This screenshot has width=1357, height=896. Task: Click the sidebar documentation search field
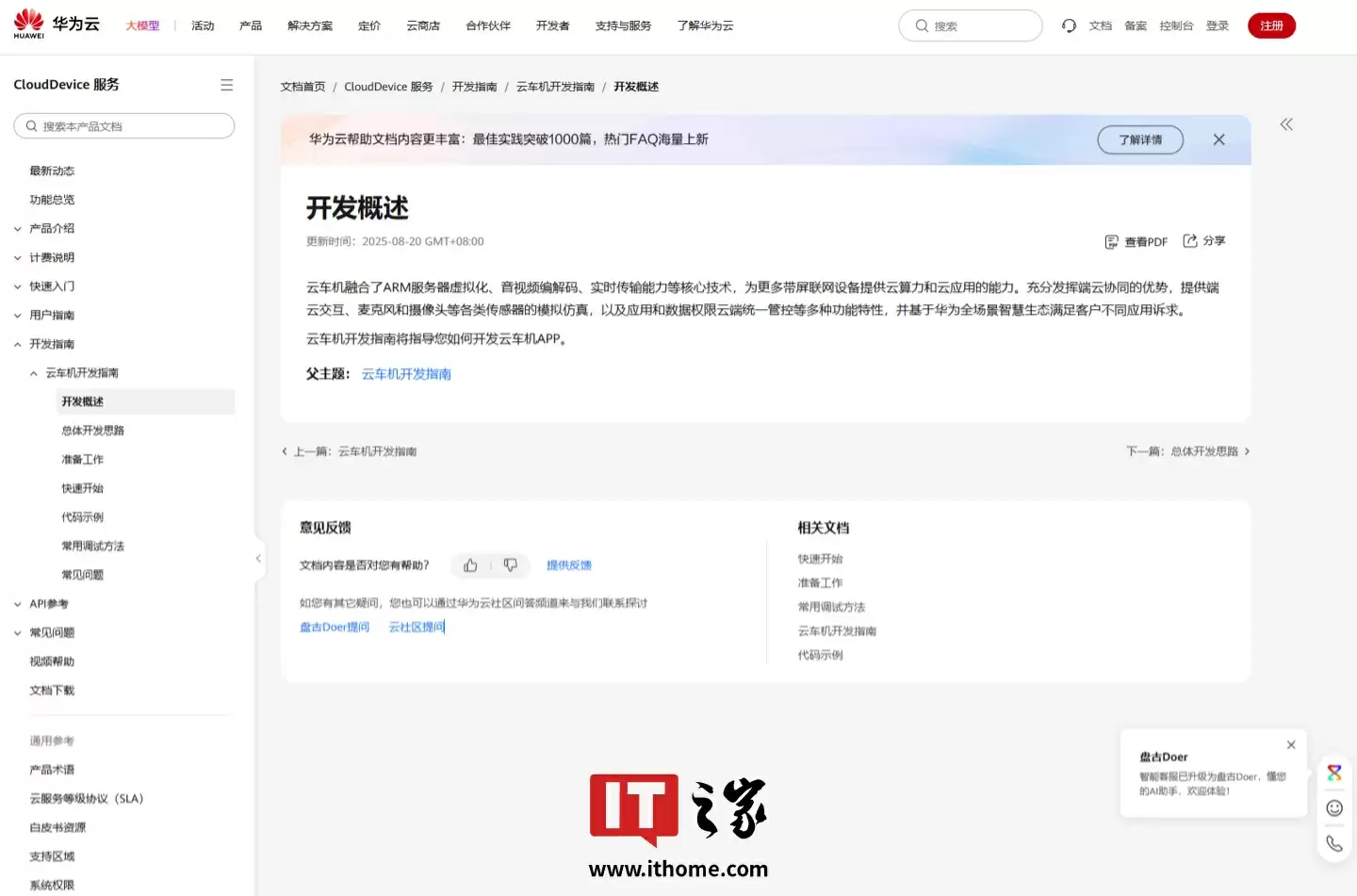[x=123, y=125]
